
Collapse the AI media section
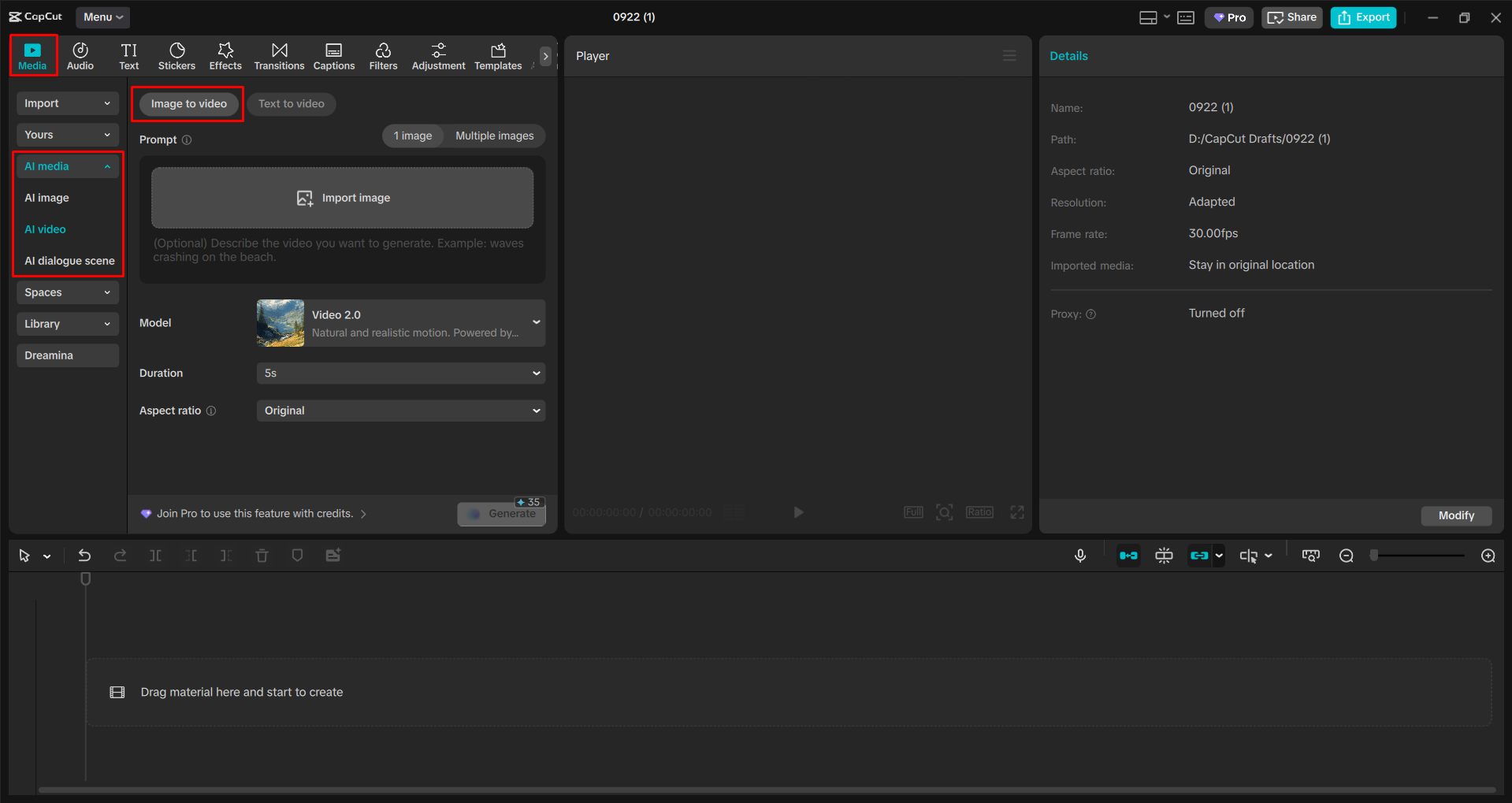pyautogui.click(x=107, y=165)
